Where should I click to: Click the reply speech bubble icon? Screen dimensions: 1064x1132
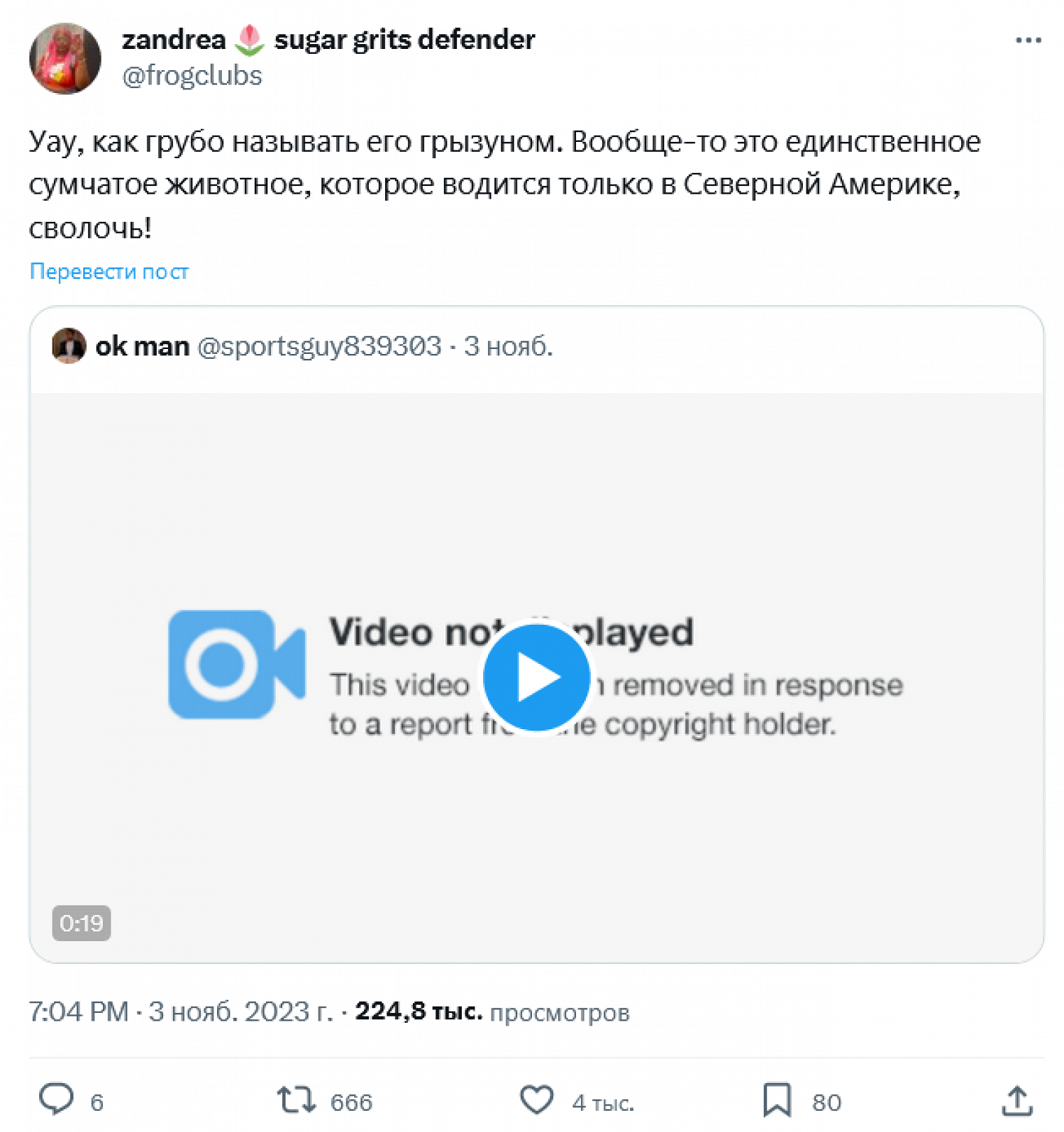point(56,1100)
